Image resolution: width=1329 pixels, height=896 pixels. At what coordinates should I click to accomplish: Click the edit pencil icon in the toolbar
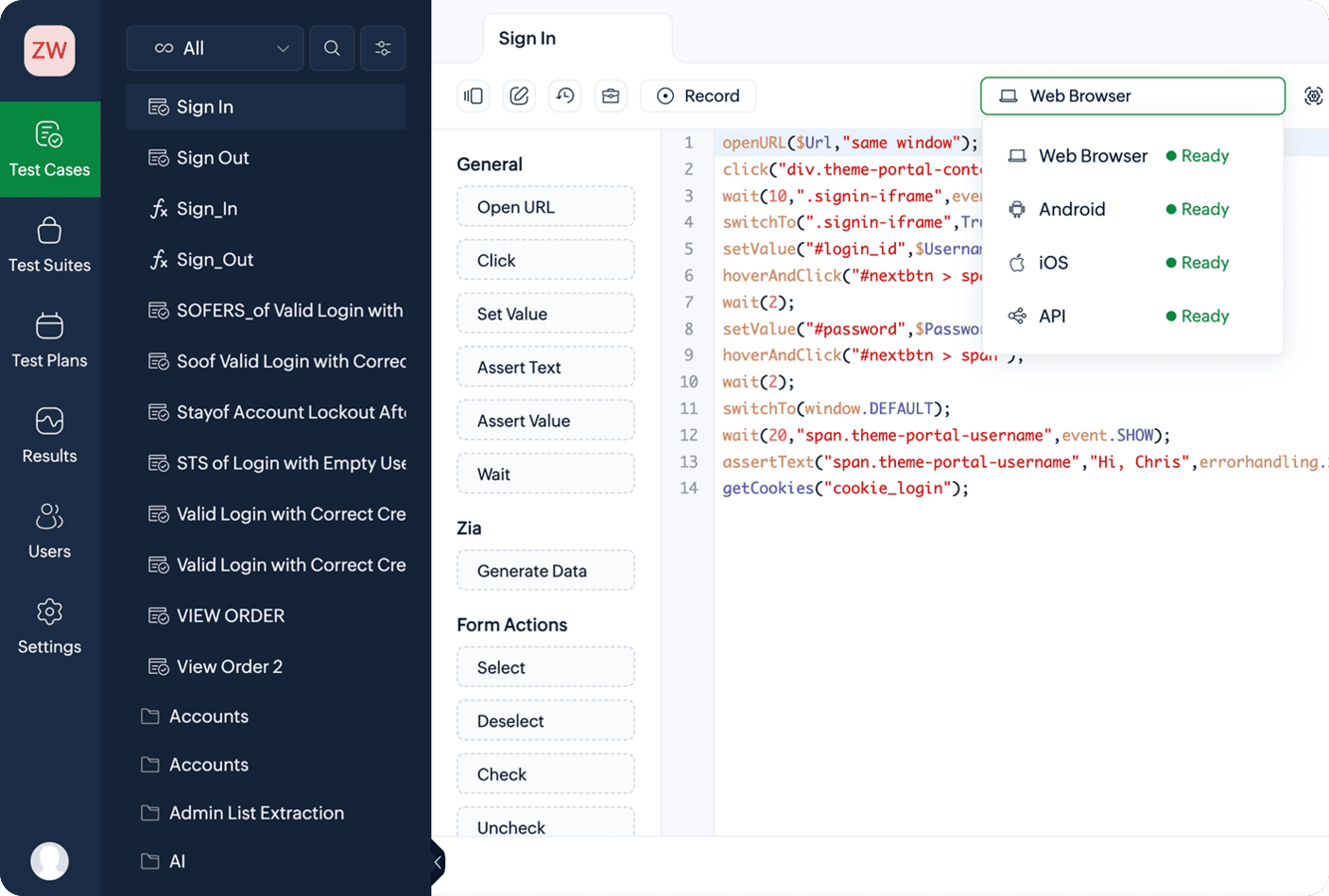click(x=519, y=95)
